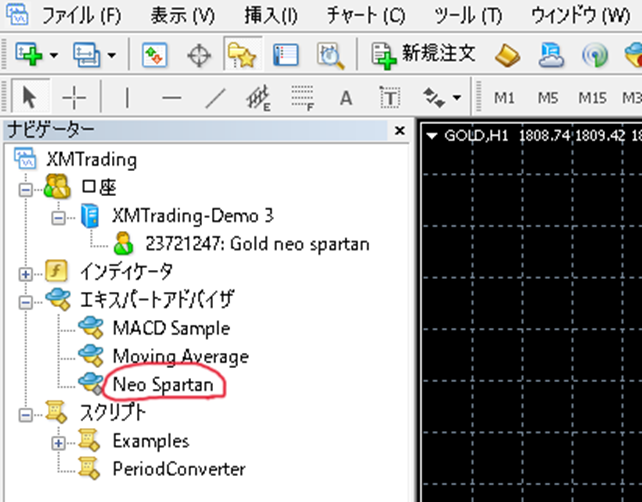This screenshot has width=642, height=502.
Task: Close the ナビゲーター panel
Action: point(400,131)
